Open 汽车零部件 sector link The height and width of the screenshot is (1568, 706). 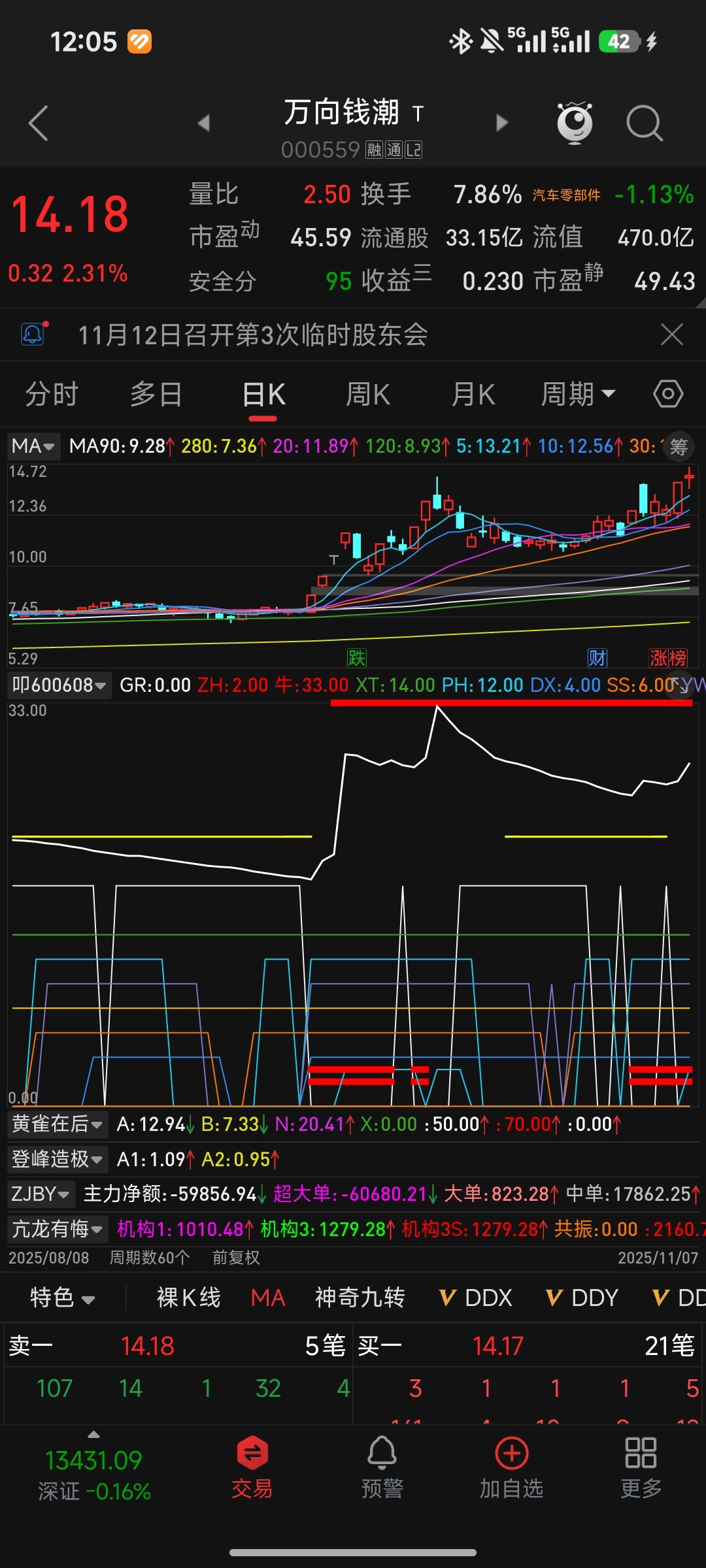566,195
